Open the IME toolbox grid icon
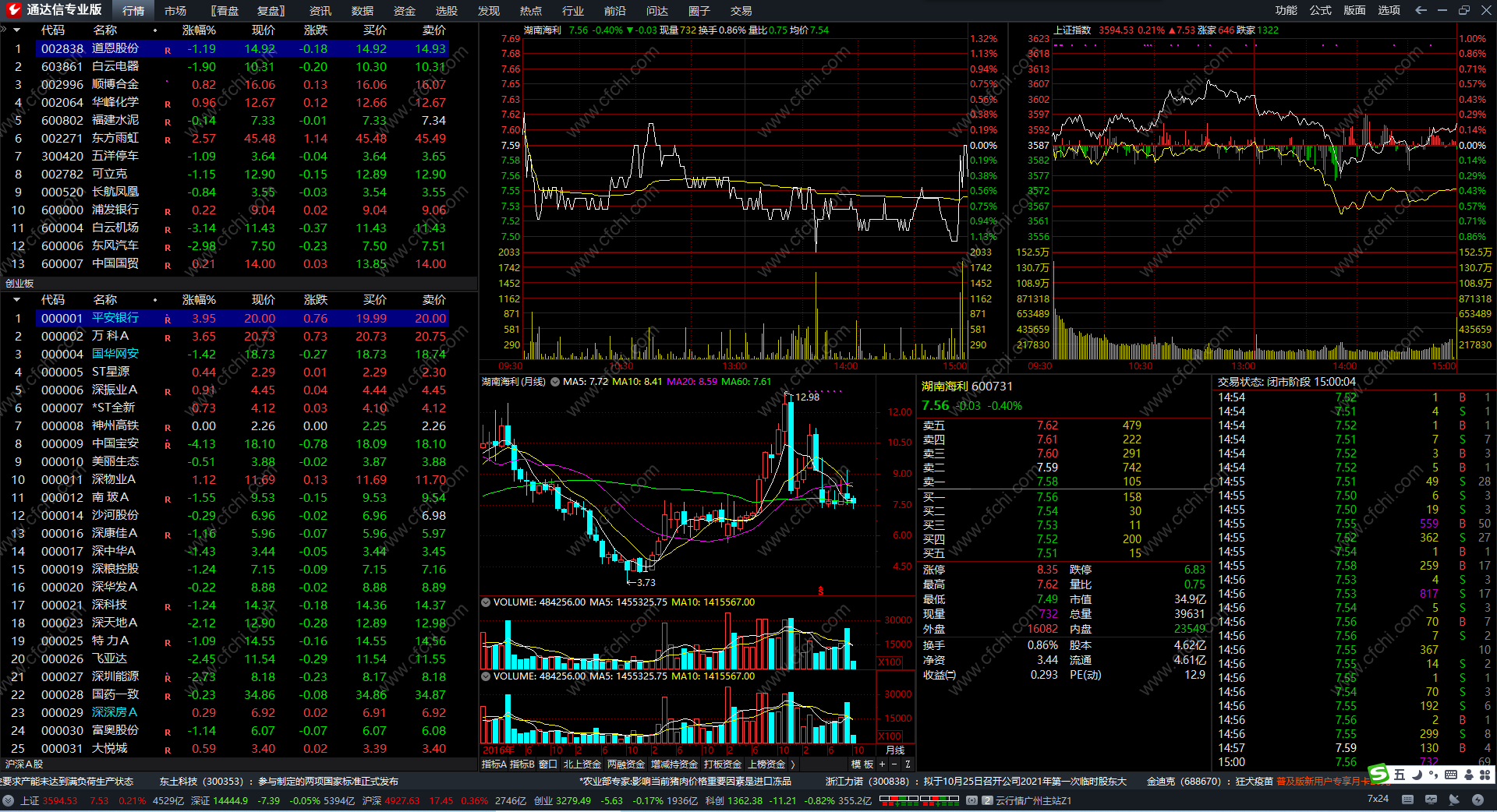This screenshot has width=1497, height=812. tap(1484, 775)
